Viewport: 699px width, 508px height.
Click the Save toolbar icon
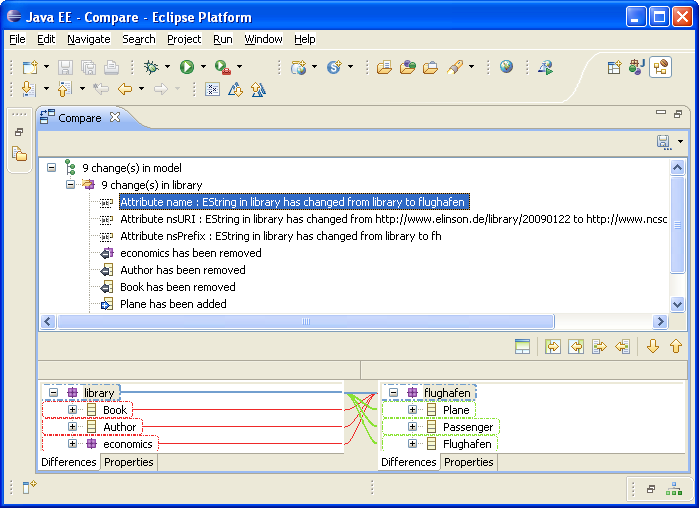pos(65,67)
